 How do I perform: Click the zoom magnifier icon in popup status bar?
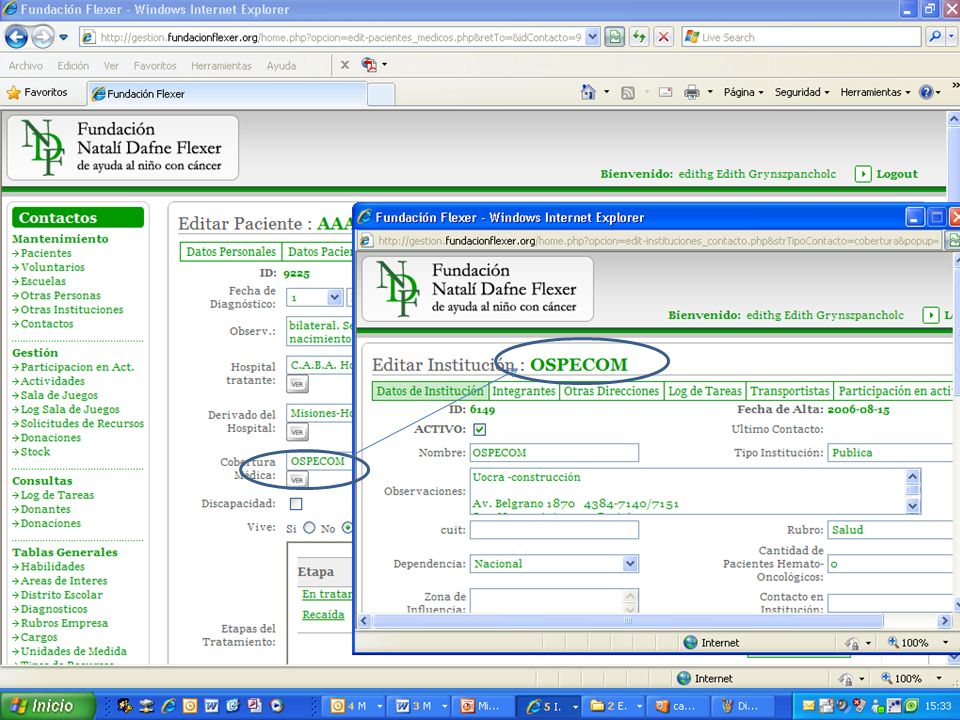[893, 642]
